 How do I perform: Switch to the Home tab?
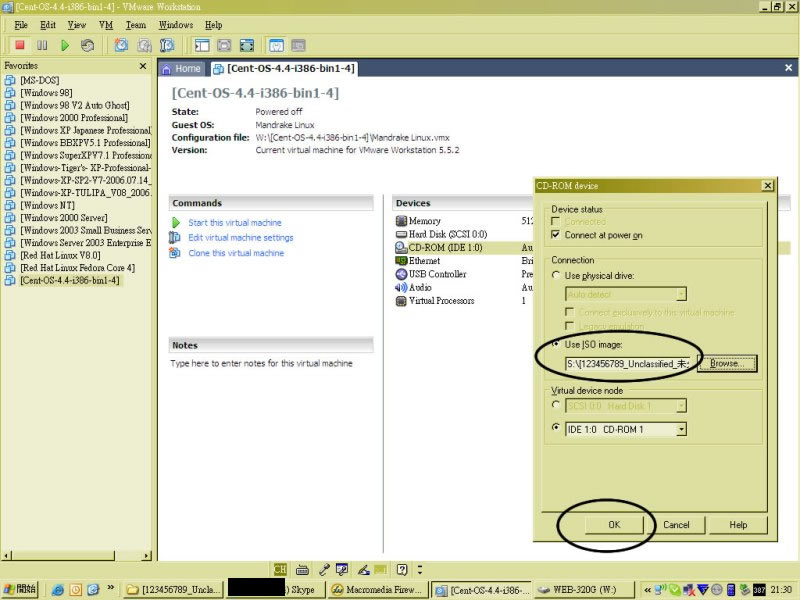pyautogui.click(x=182, y=69)
